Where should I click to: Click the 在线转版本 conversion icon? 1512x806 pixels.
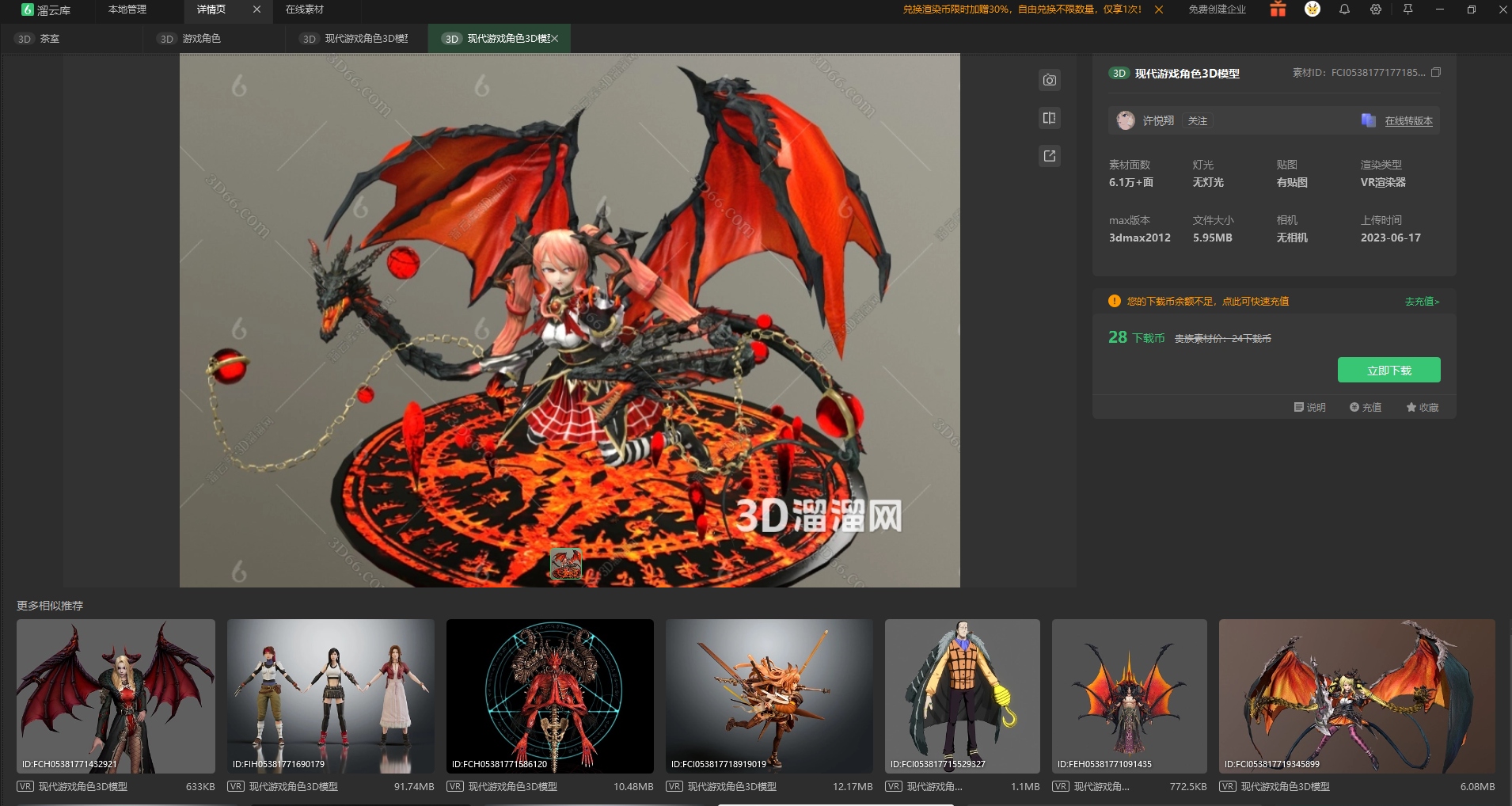pyautogui.click(x=1368, y=120)
